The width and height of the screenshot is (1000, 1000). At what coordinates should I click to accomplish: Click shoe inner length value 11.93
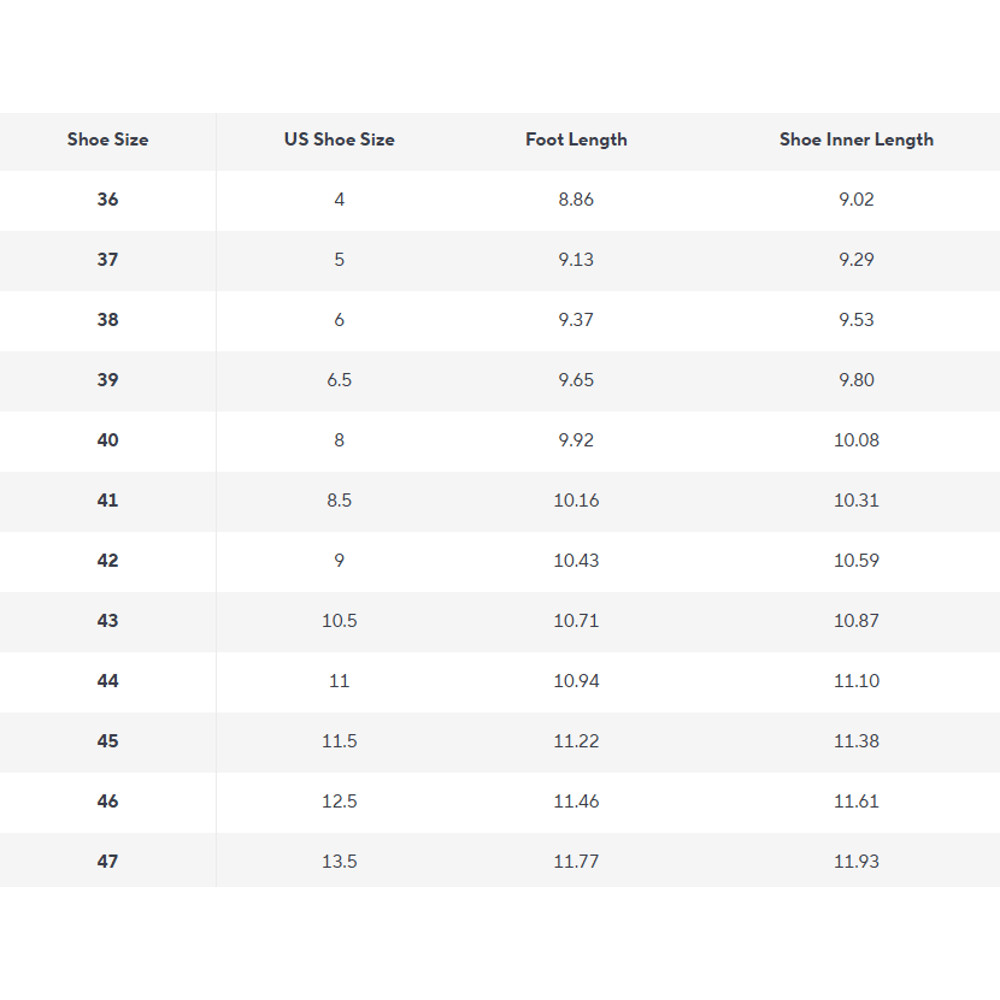(x=856, y=861)
